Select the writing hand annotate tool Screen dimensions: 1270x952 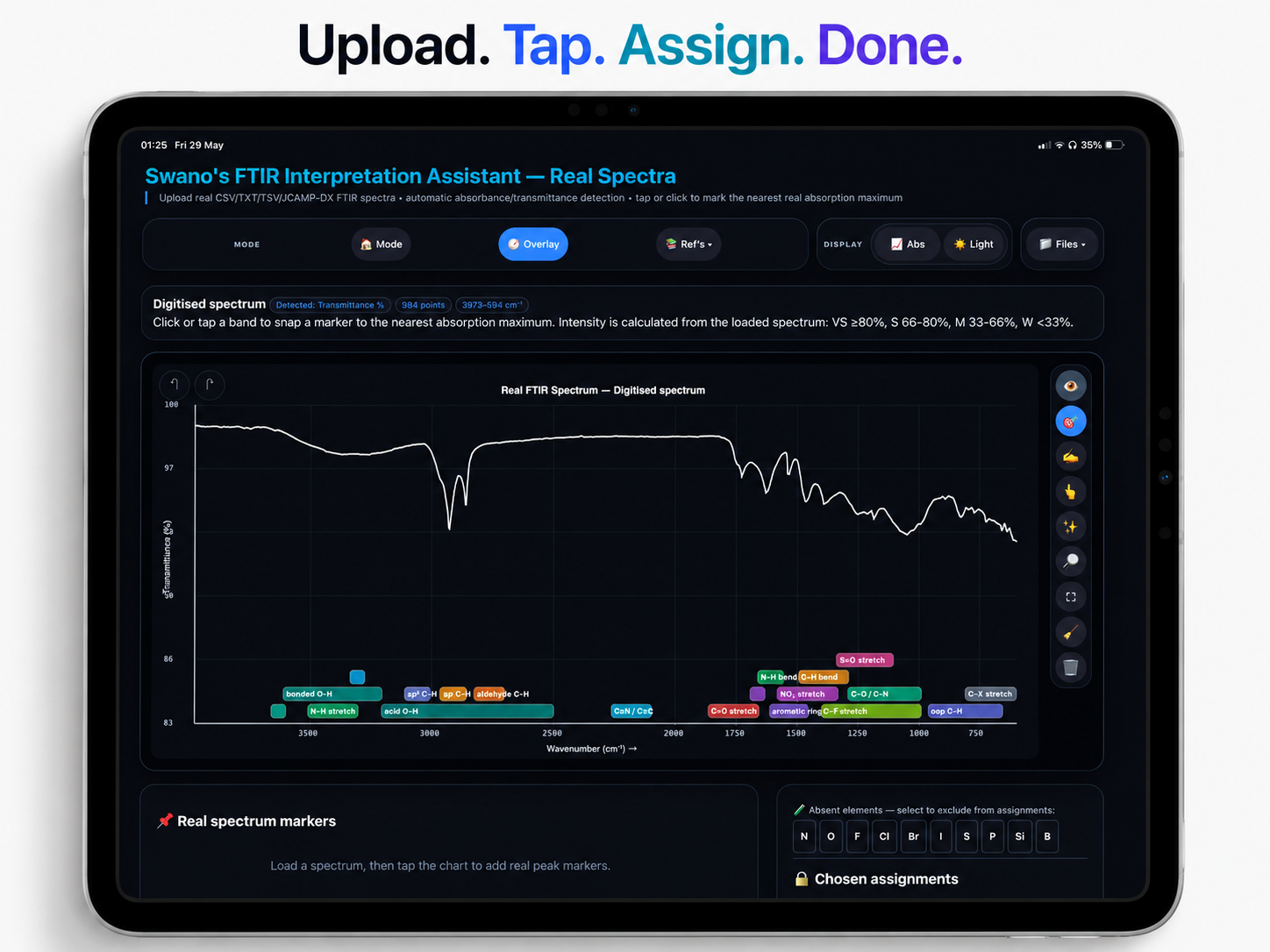1070,457
